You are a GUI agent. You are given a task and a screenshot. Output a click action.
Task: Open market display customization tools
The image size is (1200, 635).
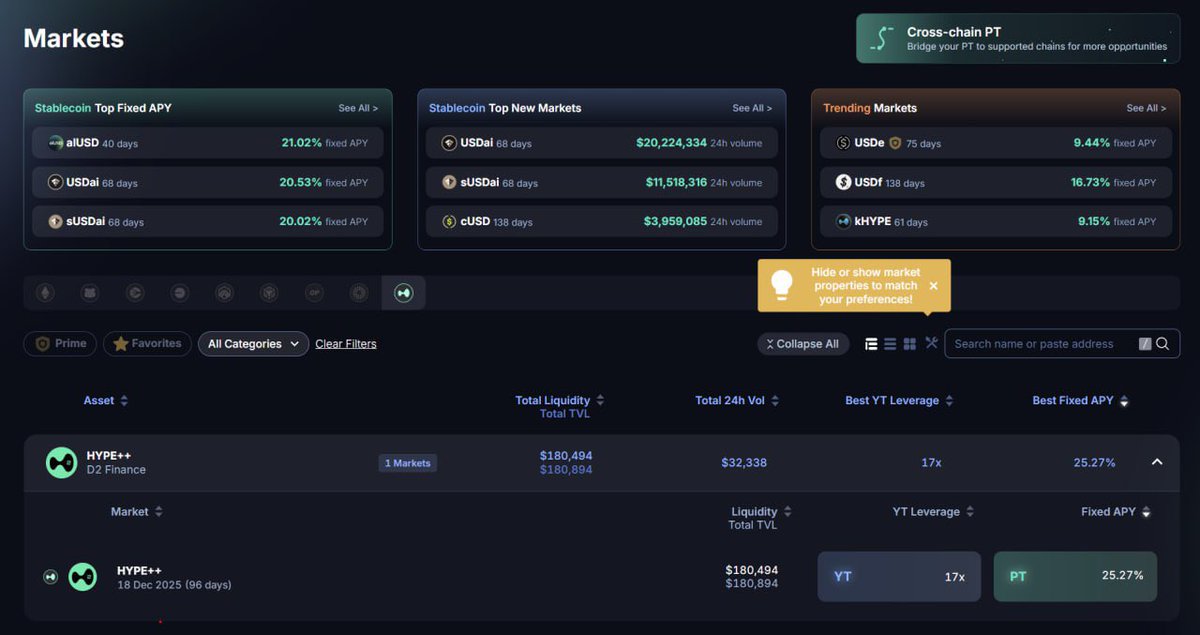pos(931,343)
